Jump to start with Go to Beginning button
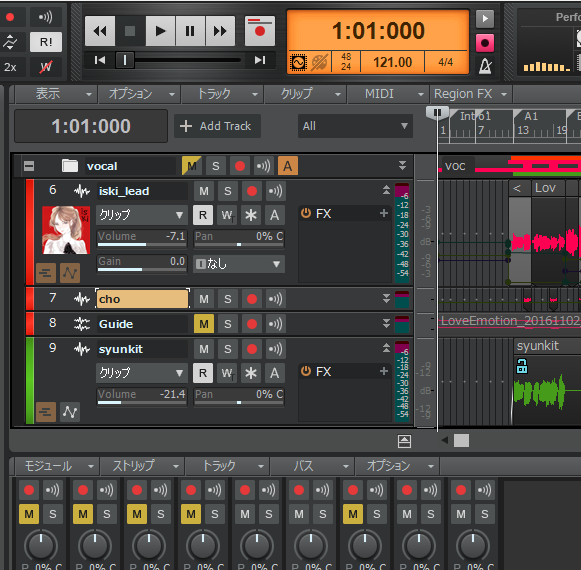 pyautogui.click(x=100, y=60)
